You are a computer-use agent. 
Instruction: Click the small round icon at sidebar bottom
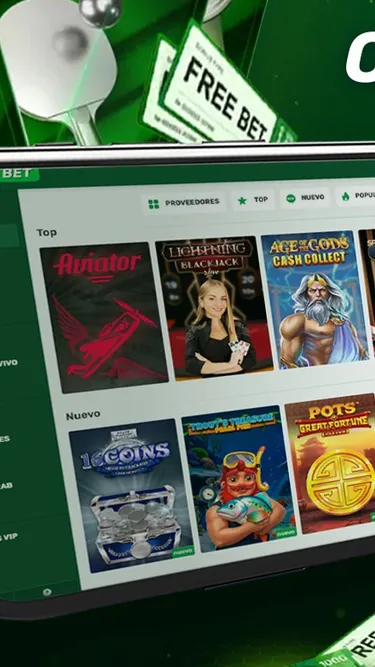click(47, 592)
